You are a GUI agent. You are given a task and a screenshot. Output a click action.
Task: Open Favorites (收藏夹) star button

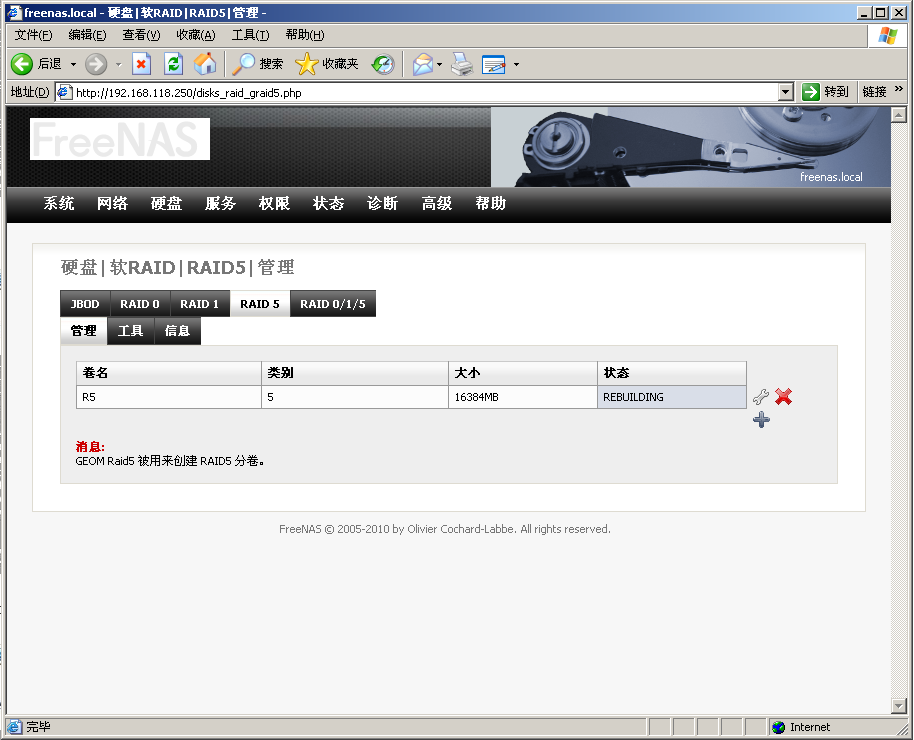[x=326, y=64]
